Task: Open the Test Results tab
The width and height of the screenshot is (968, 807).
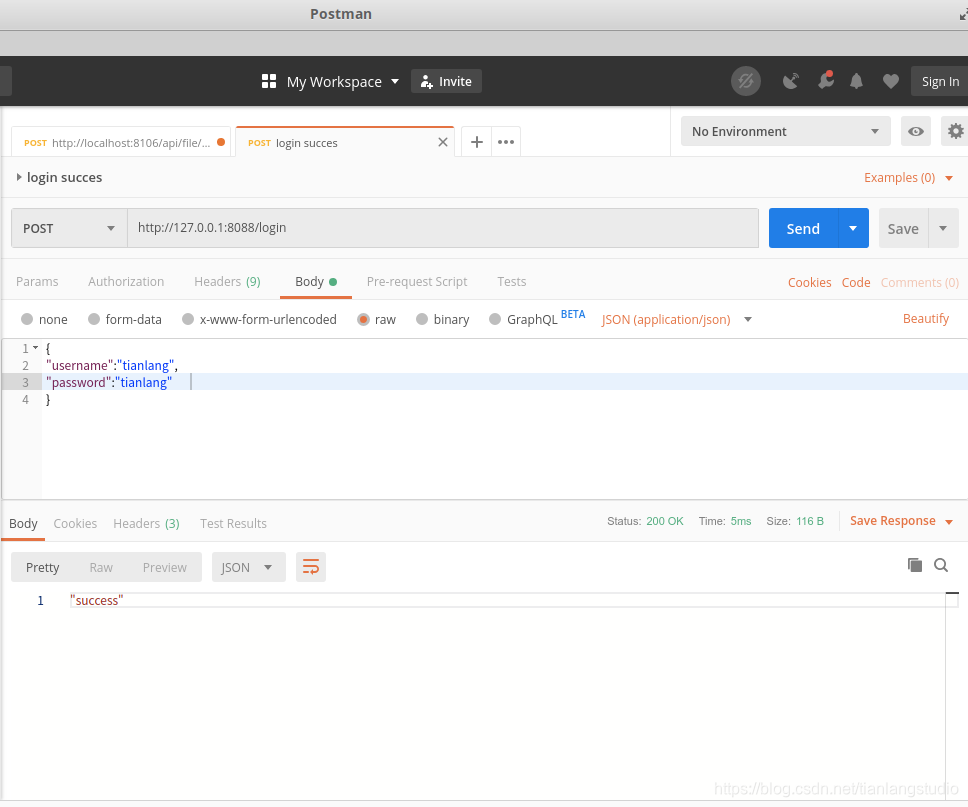Action: [x=233, y=524]
